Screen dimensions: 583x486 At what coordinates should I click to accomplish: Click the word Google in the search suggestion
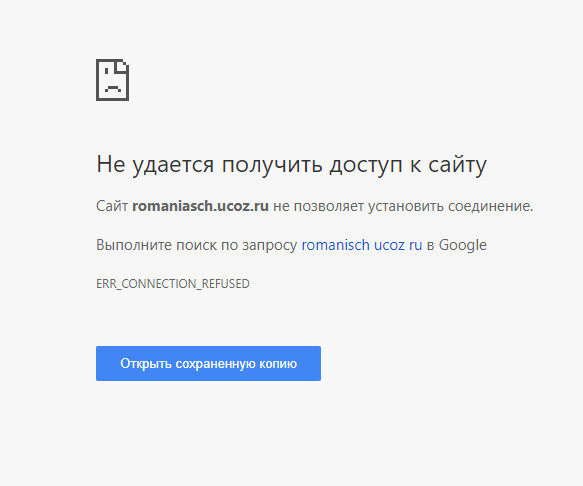463,245
